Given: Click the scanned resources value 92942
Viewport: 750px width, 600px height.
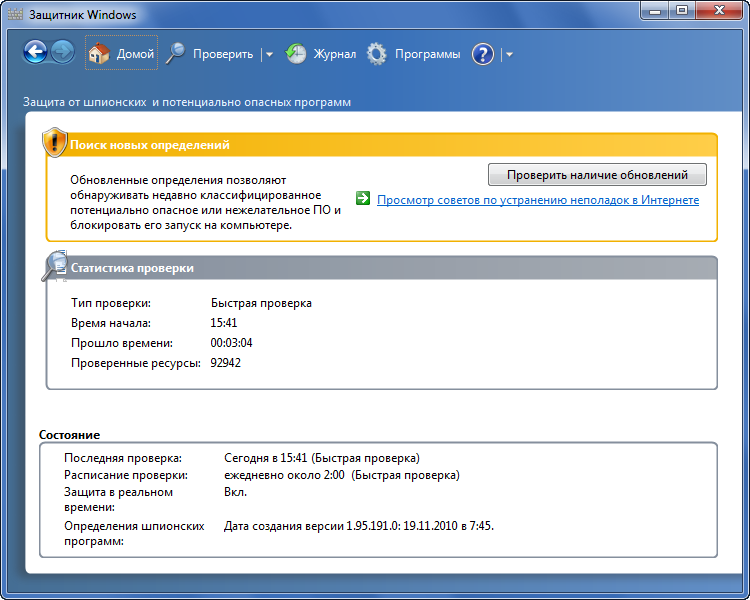Looking at the screenshot, I should [225, 363].
